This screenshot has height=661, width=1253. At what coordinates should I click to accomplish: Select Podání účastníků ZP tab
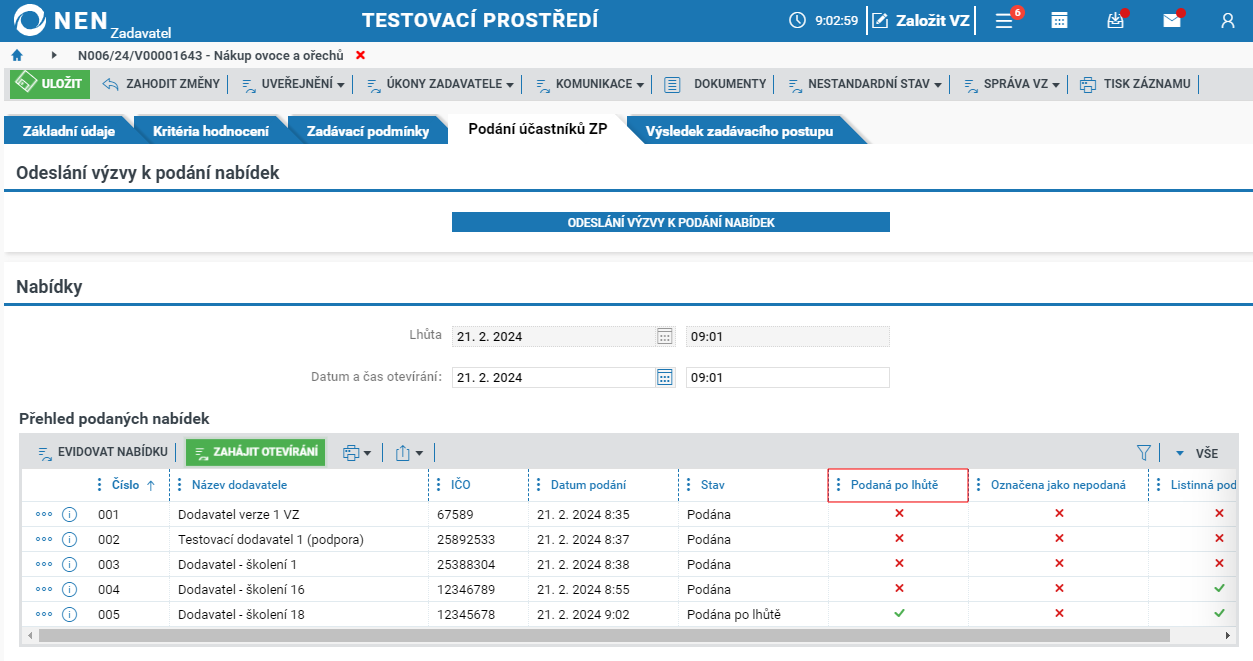point(537,130)
